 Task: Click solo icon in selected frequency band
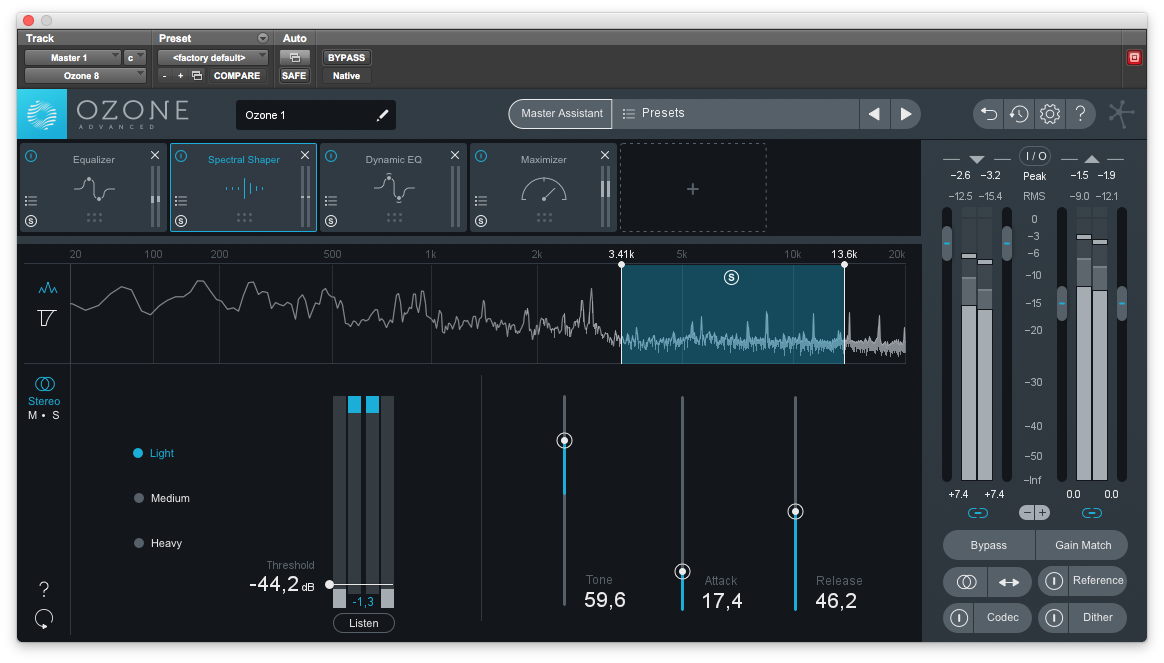tap(731, 278)
